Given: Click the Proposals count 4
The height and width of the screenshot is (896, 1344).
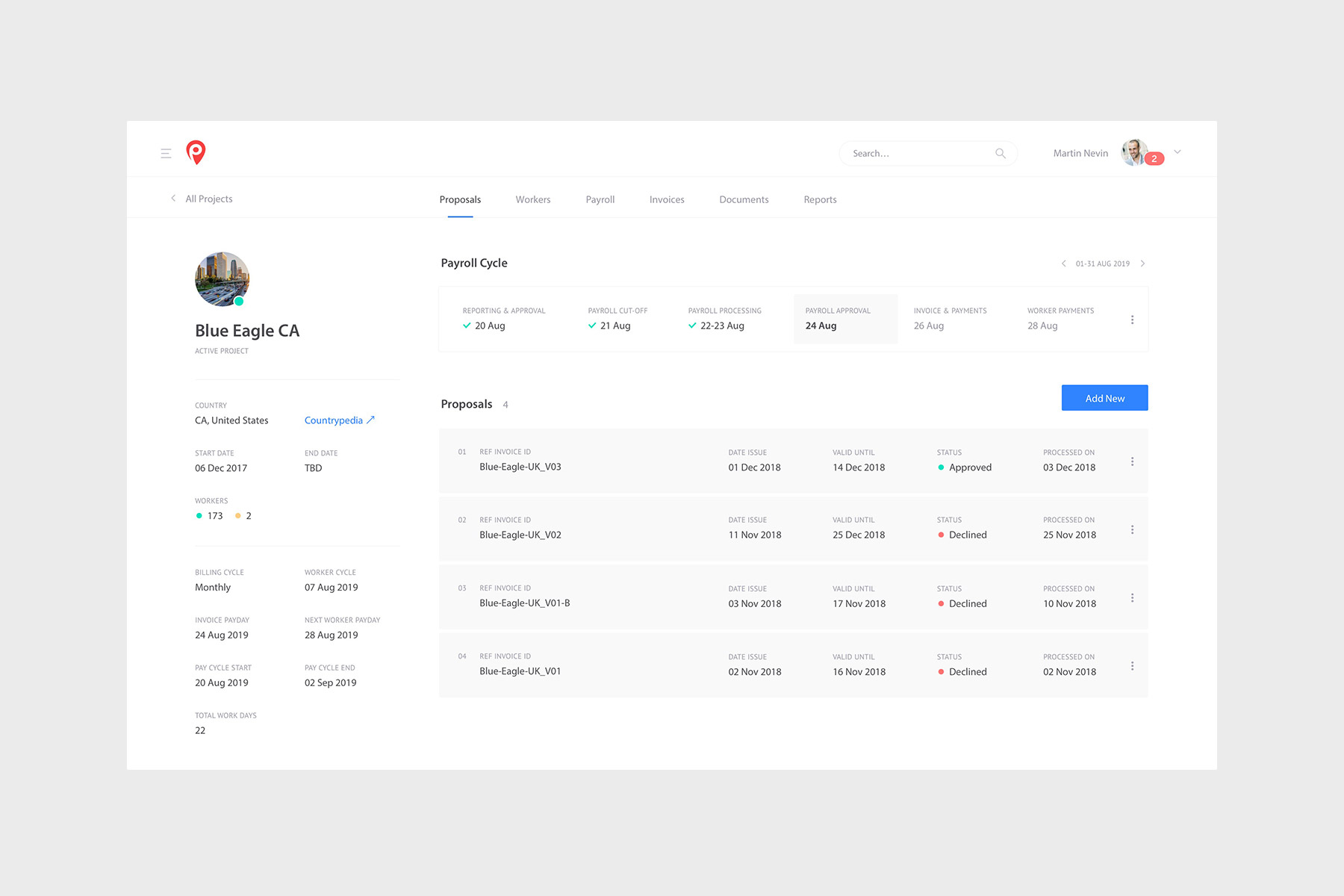Looking at the screenshot, I should pos(505,405).
